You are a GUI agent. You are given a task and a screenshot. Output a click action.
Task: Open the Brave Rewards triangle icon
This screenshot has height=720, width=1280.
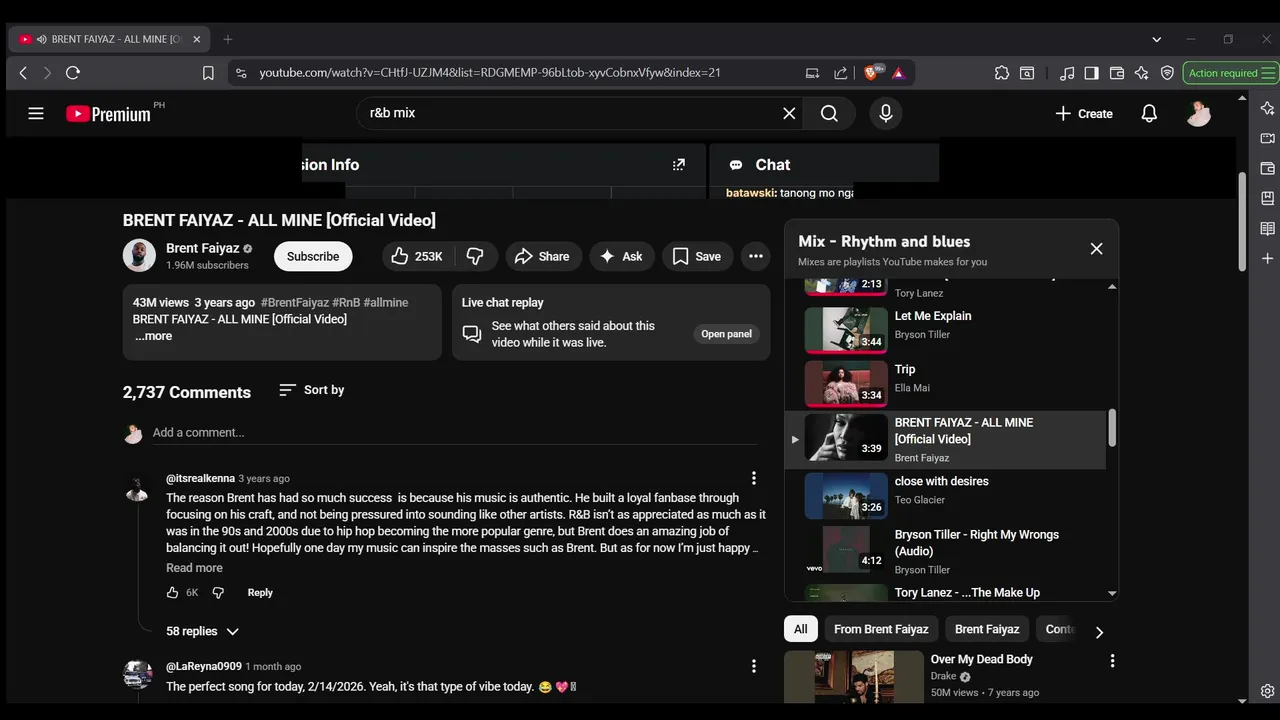coord(898,72)
